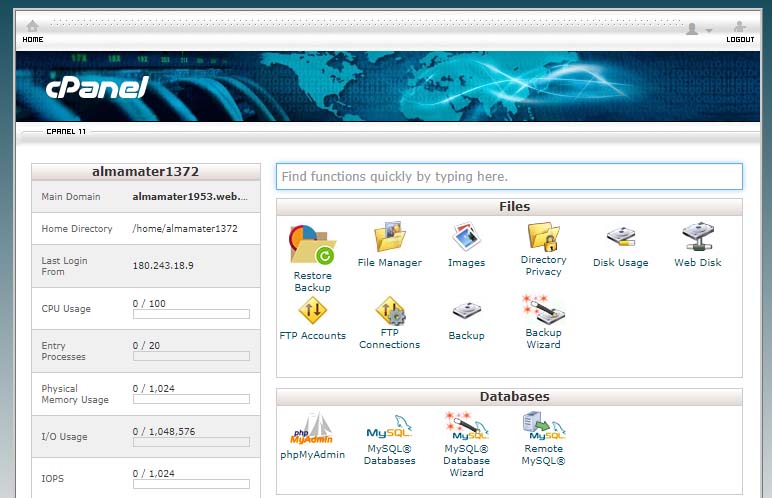Image resolution: width=772 pixels, height=498 pixels.
Task: Go to Home in top bar
Action: (33, 31)
